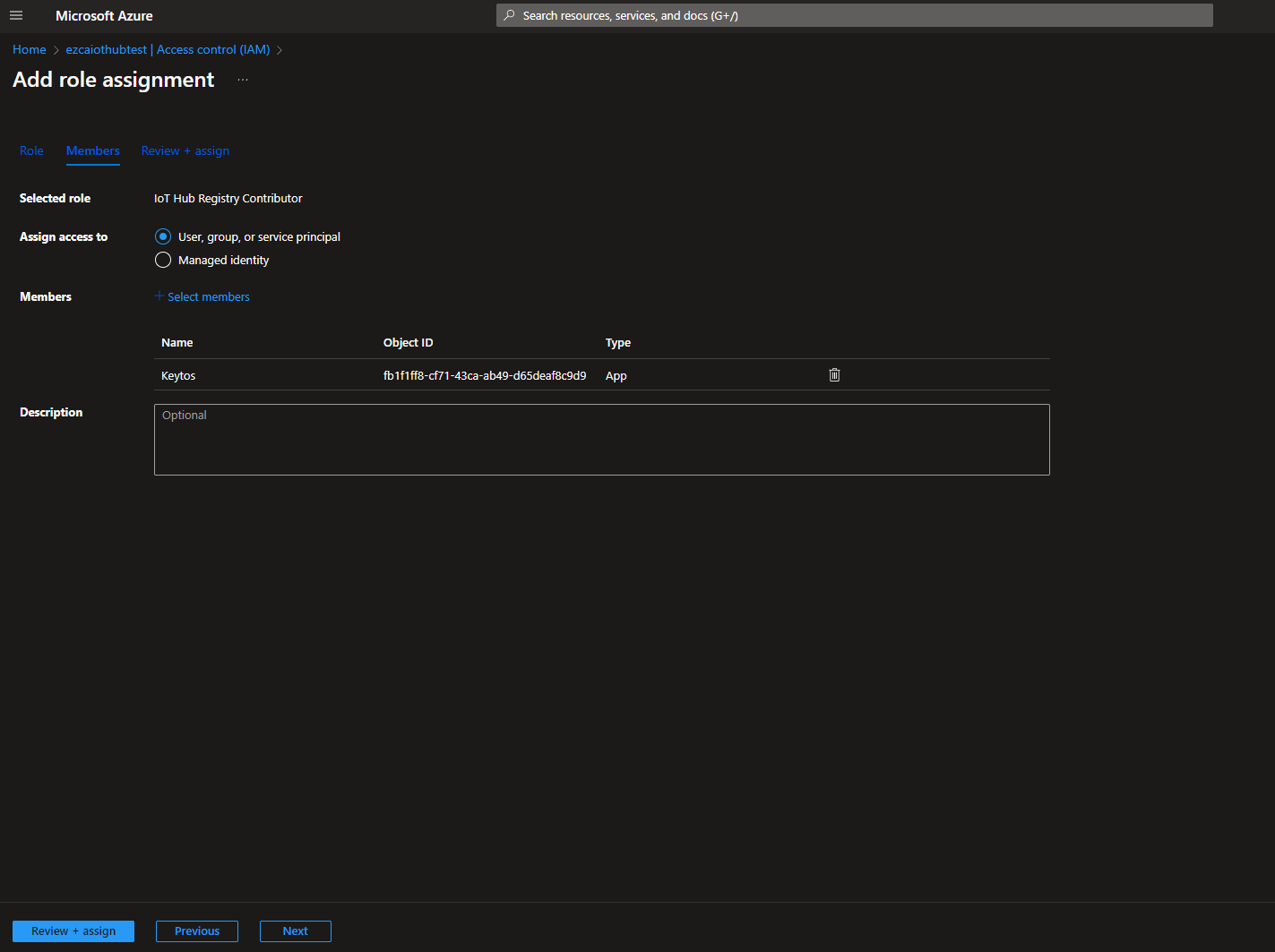Select the Keytos name cell
The image size is (1275, 952).
[x=178, y=375]
